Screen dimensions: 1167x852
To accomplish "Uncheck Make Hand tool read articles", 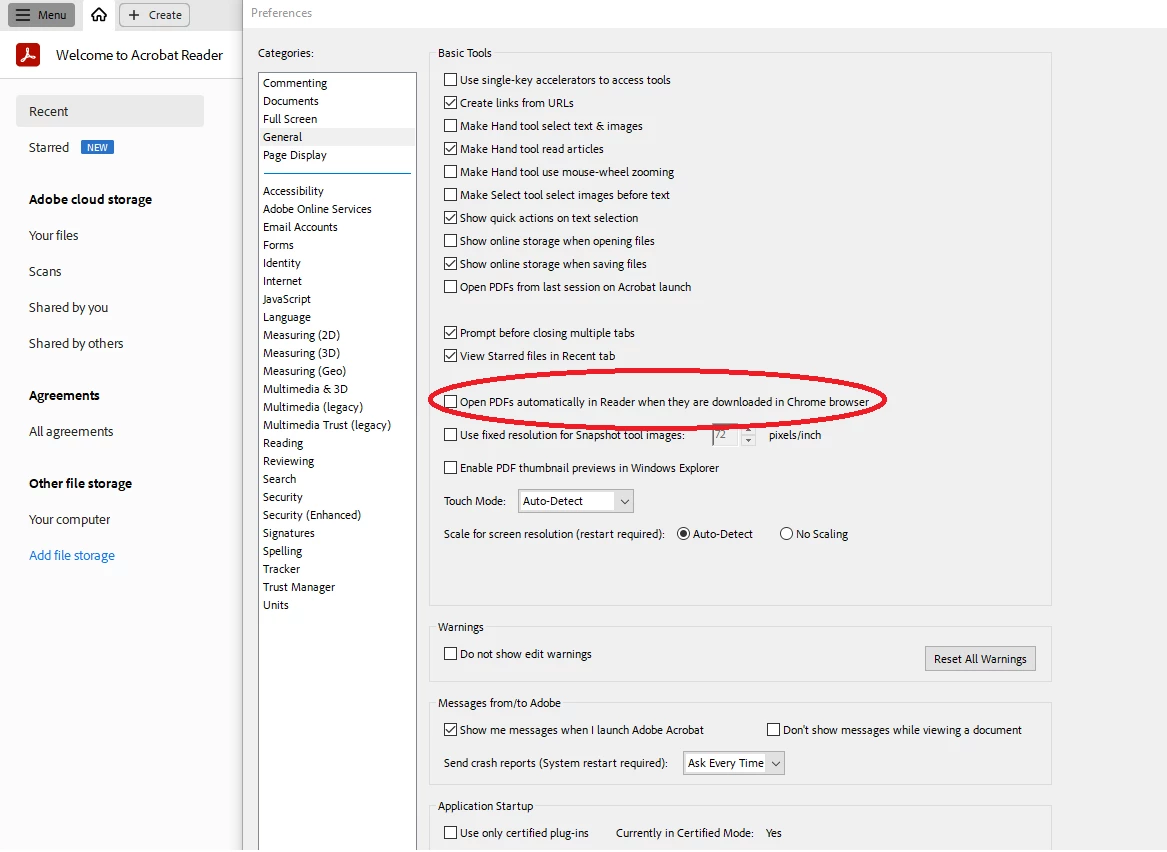I will coord(450,149).
